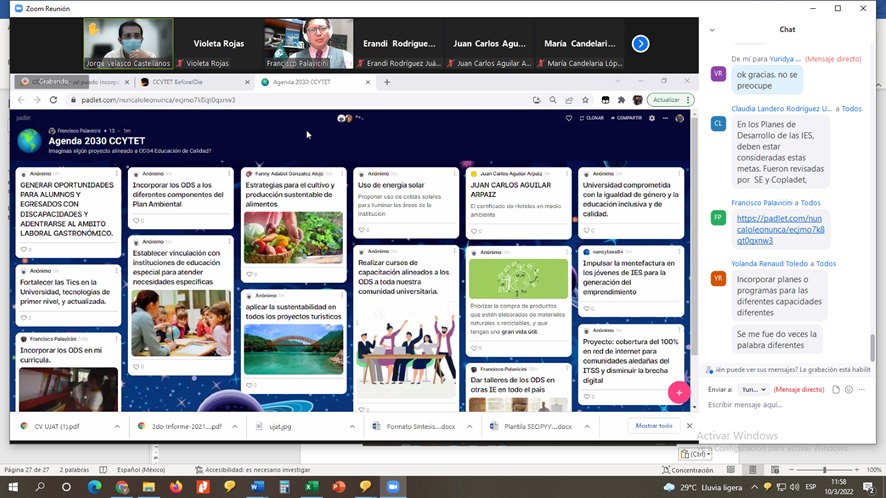Open Padlet settings gear

click(652, 118)
